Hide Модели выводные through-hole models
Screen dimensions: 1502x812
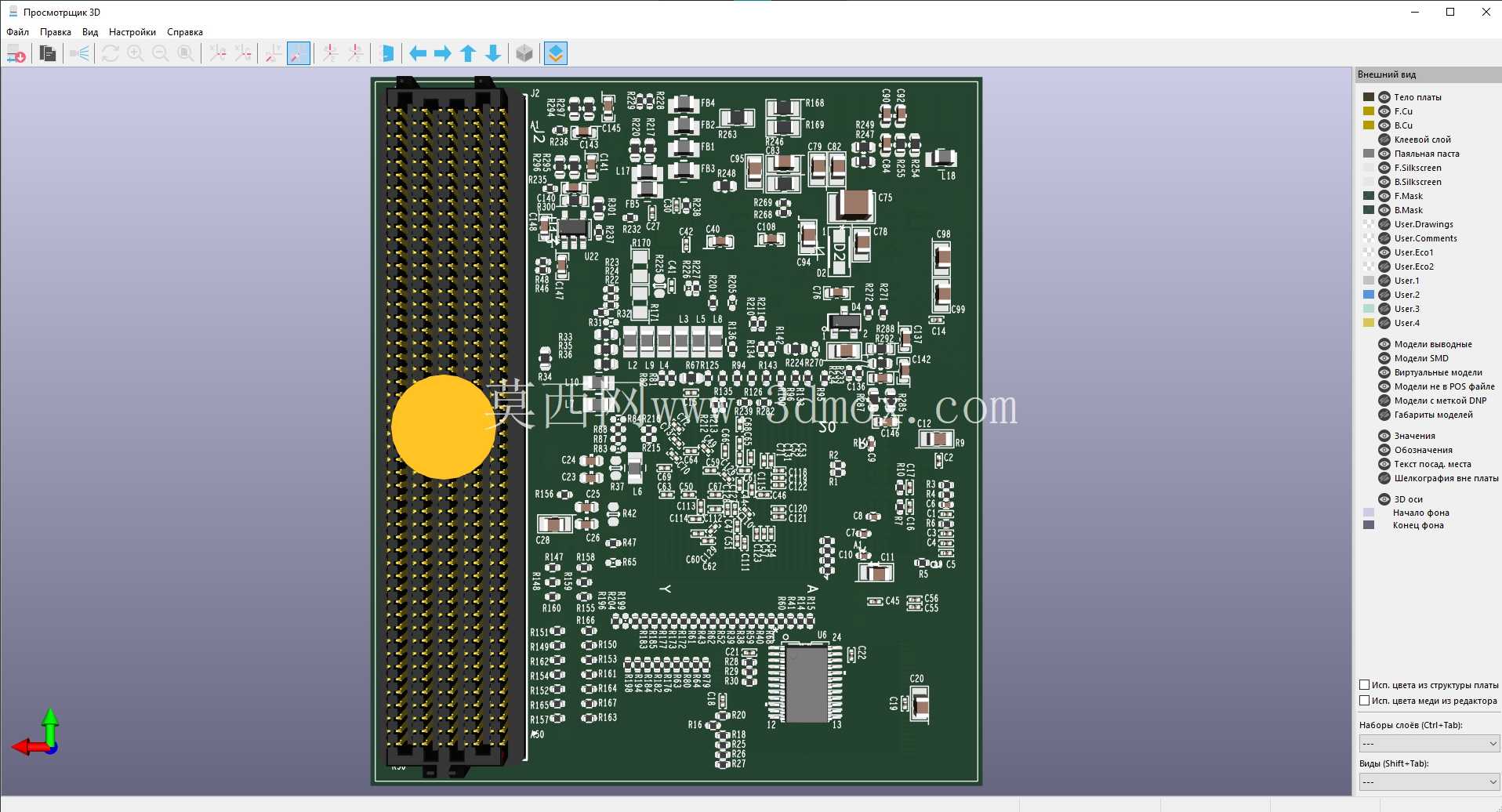coord(1384,344)
